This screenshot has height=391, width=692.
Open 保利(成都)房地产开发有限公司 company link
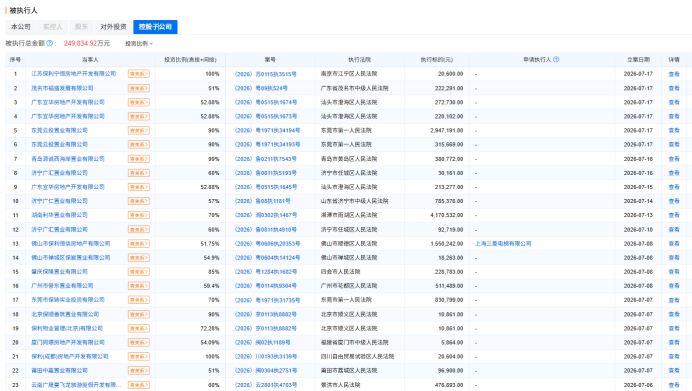click(x=70, y=357)
